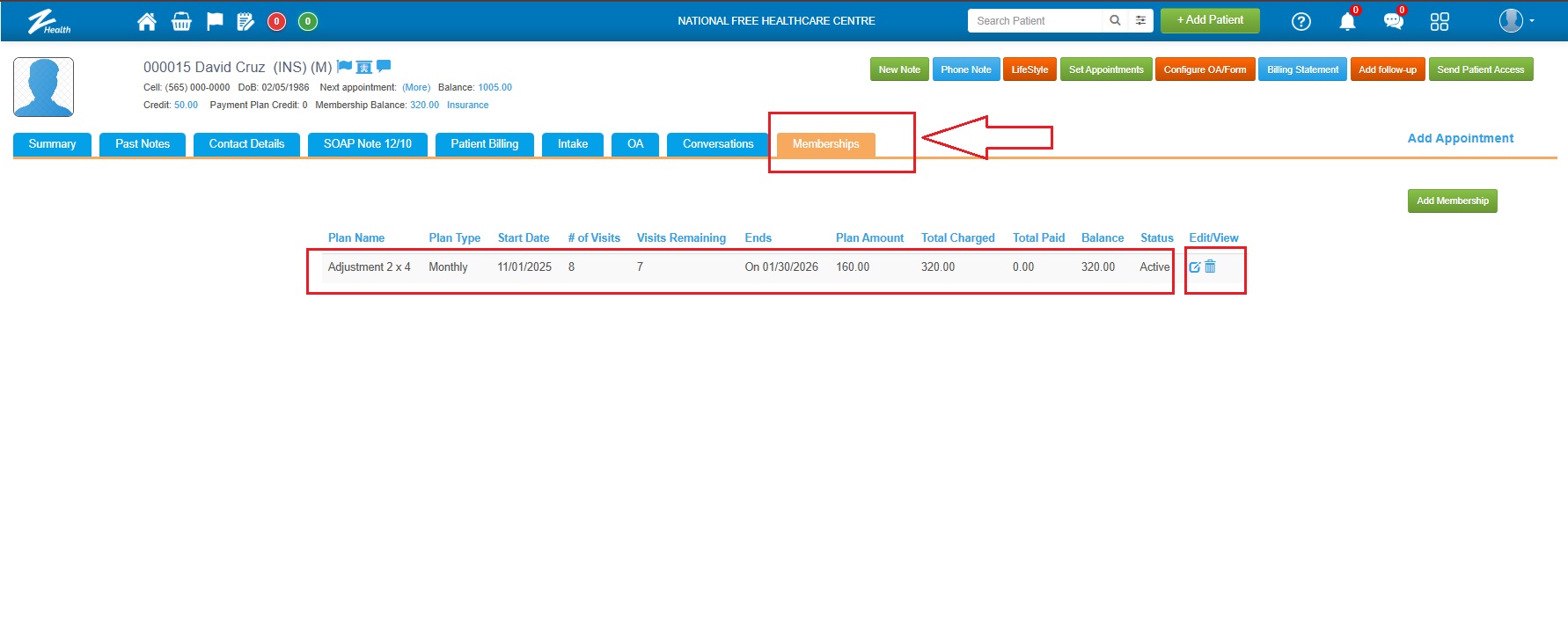Click the Billing Statement button

pyautogui.click(x=1302, y=69)
